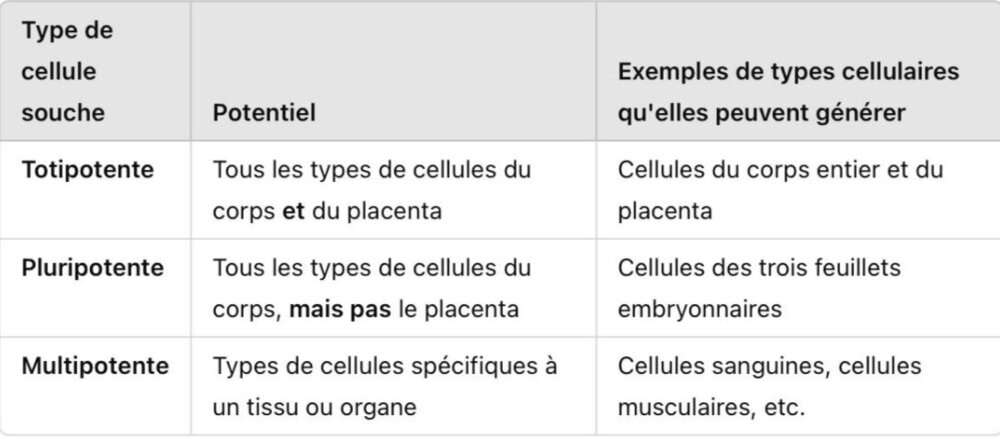The image size is (1000, 439).
Task: Click "Types de cellules spécifiques" cell text
Action: tap(385, 366)
